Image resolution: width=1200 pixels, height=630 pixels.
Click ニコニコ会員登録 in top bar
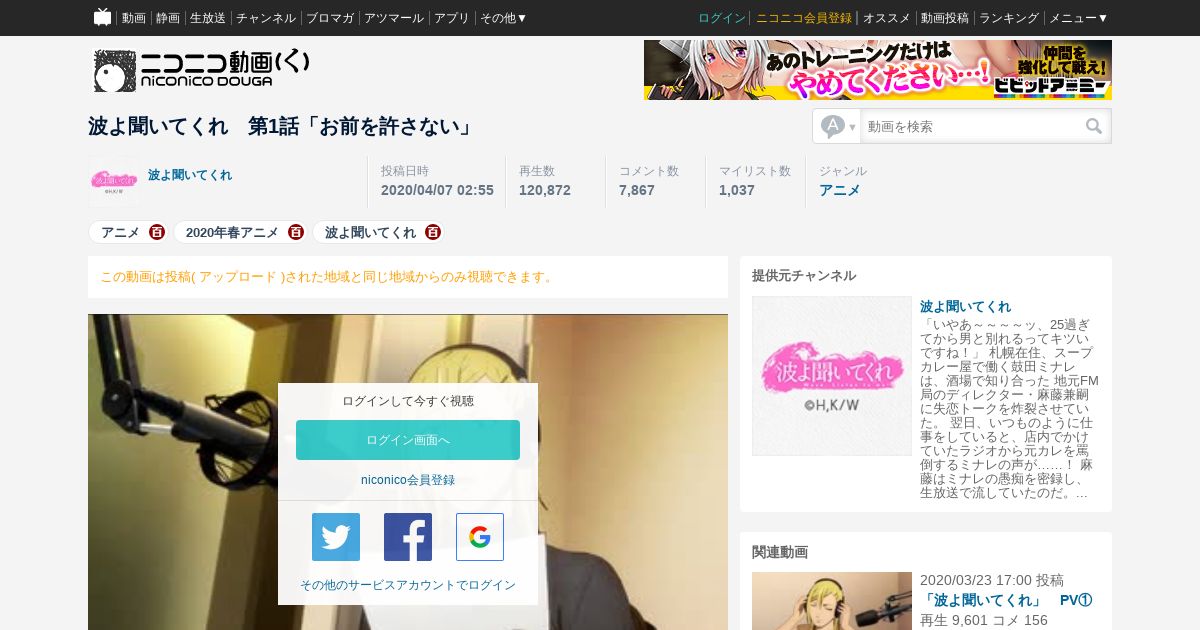pyautogui.click(x=804, y=18)
